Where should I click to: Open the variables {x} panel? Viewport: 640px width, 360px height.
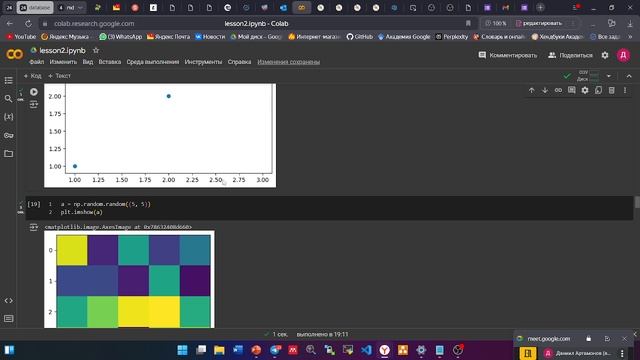8,117
